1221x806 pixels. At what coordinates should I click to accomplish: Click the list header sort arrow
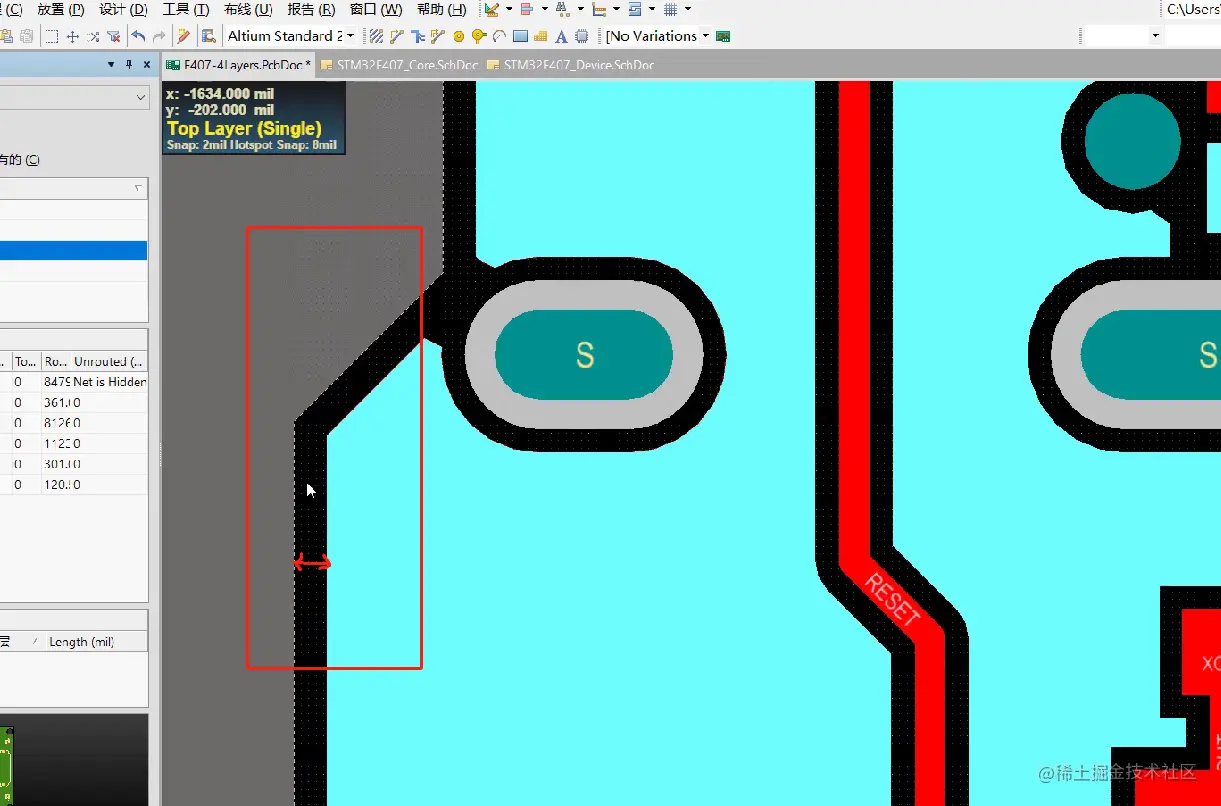tap(138, 188)
